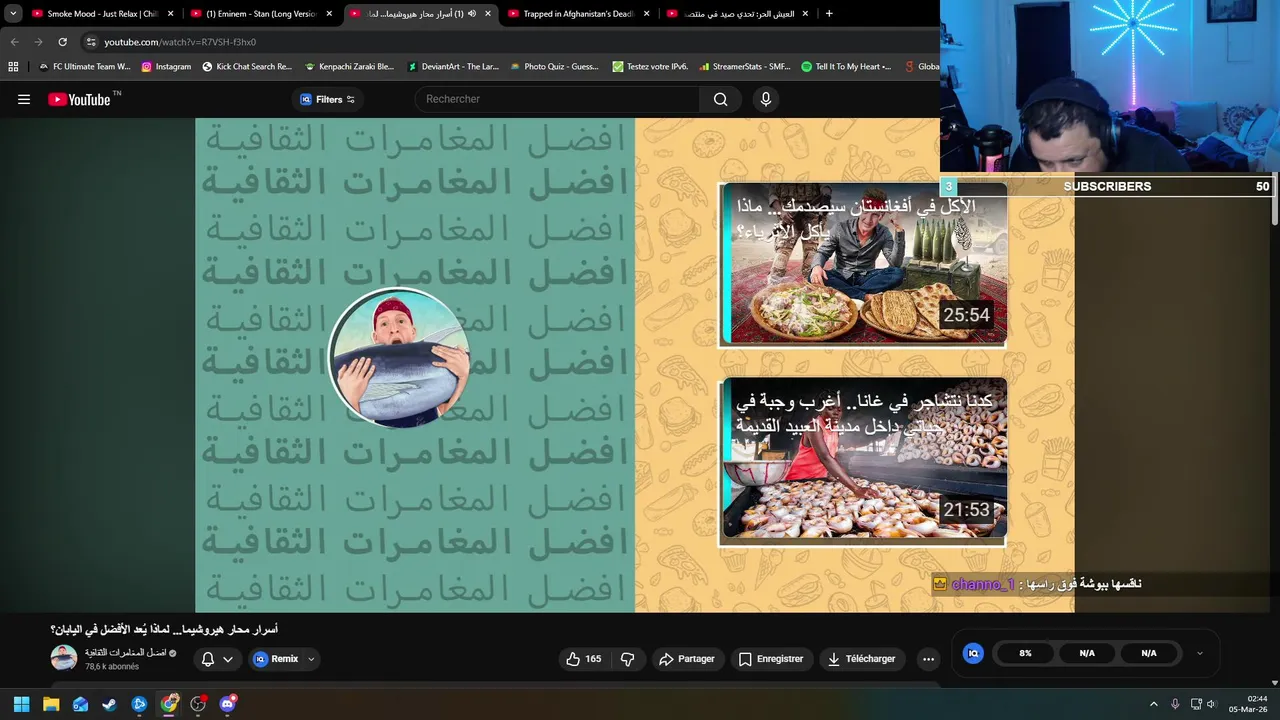Image resolution: width=1280 pixels, height=720 pixels.
Task: Open the Windows Start button
Action: coord(21,704)
